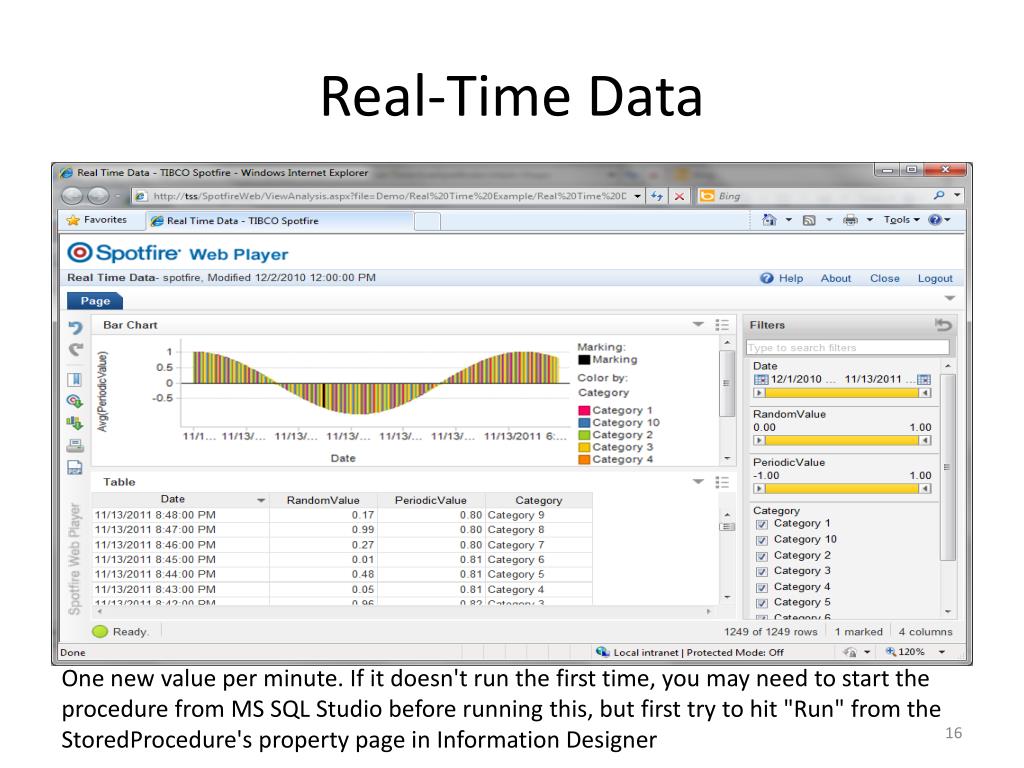
Task: Click the Filters panel vertical scrollbar
Action: tap(948, 466)
